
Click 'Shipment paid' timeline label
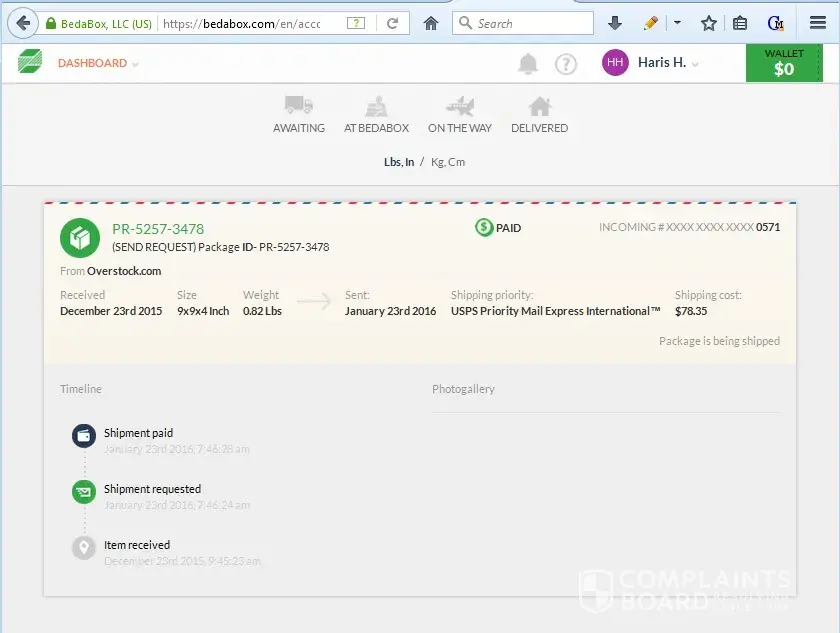point(138,433)
